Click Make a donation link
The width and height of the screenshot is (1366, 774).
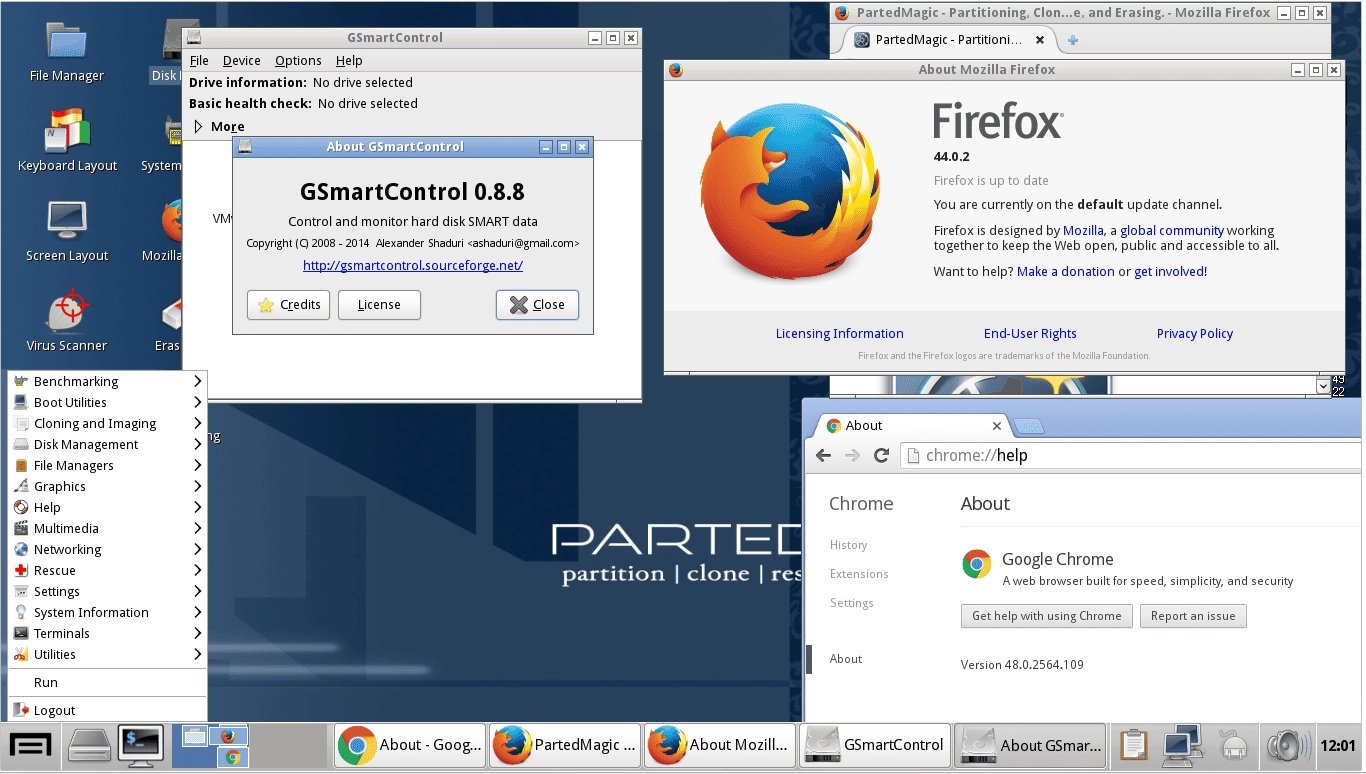point(1066,271)
